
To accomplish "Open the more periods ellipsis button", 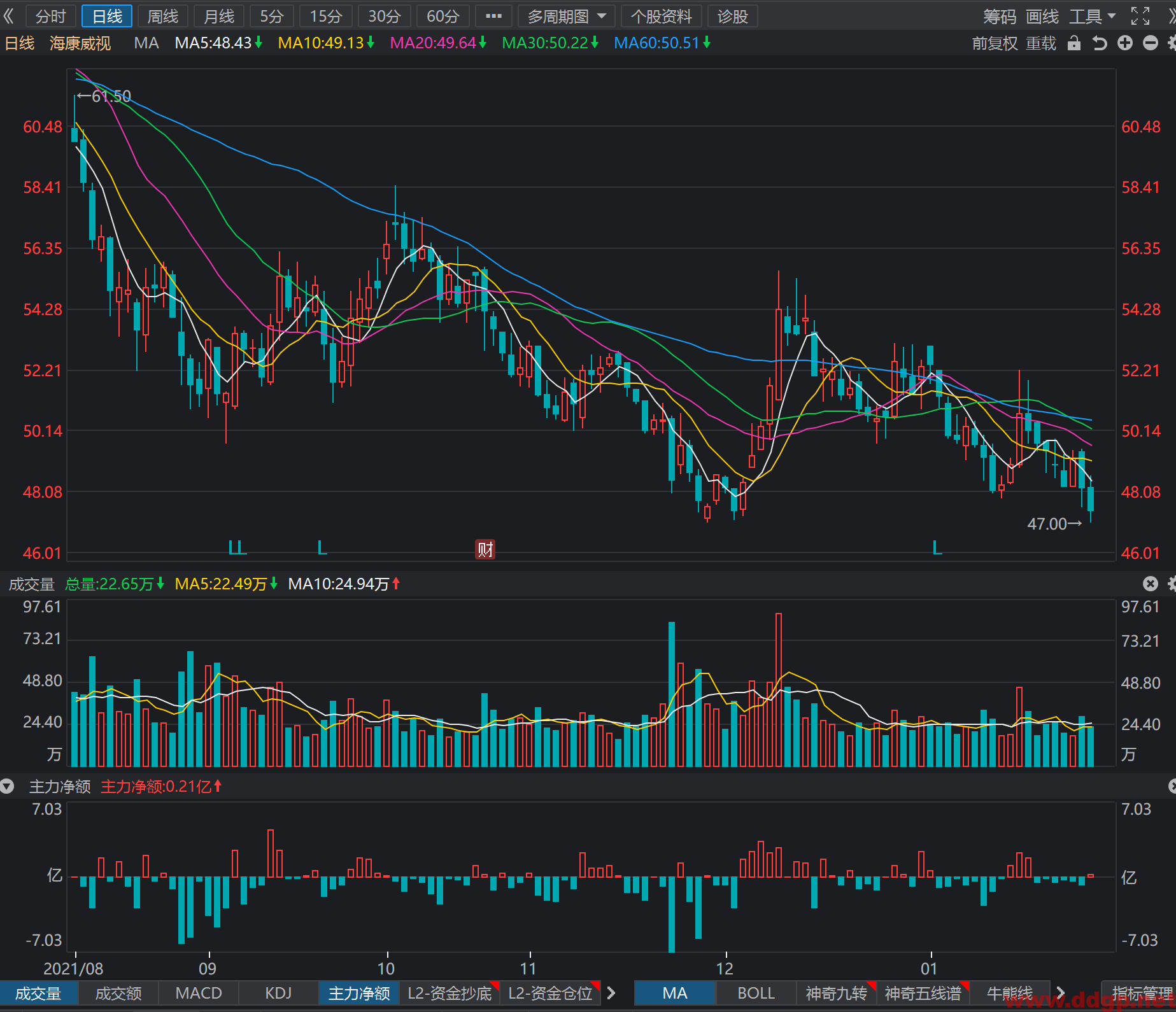I will 493,16.
